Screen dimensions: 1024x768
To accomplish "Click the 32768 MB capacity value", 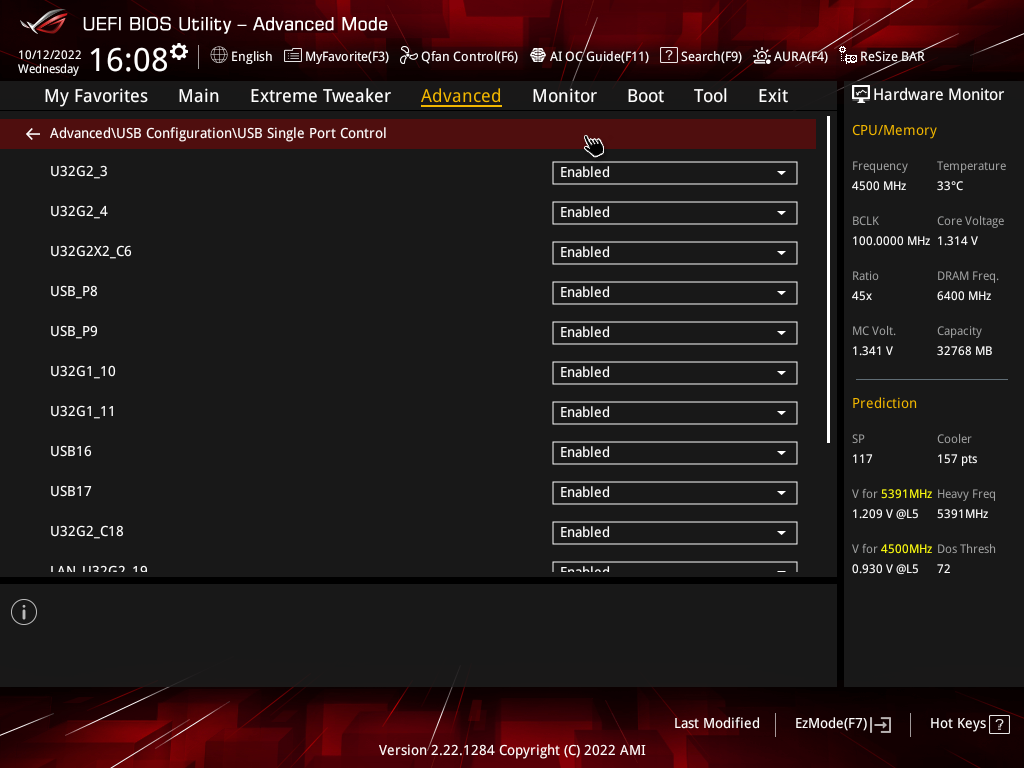I will [x=965, y=351].
